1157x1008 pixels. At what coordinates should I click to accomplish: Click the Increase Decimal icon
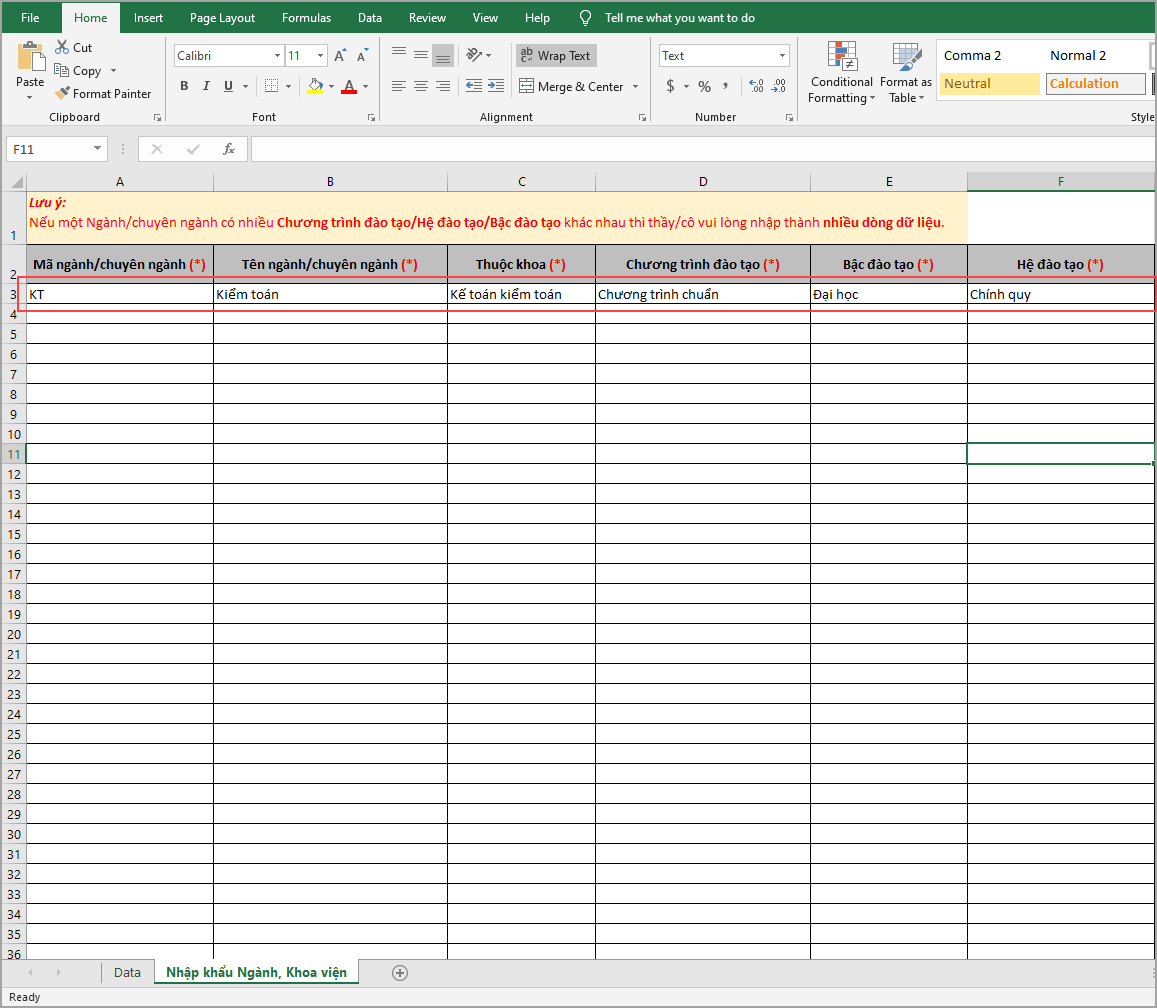pos(756,86)
